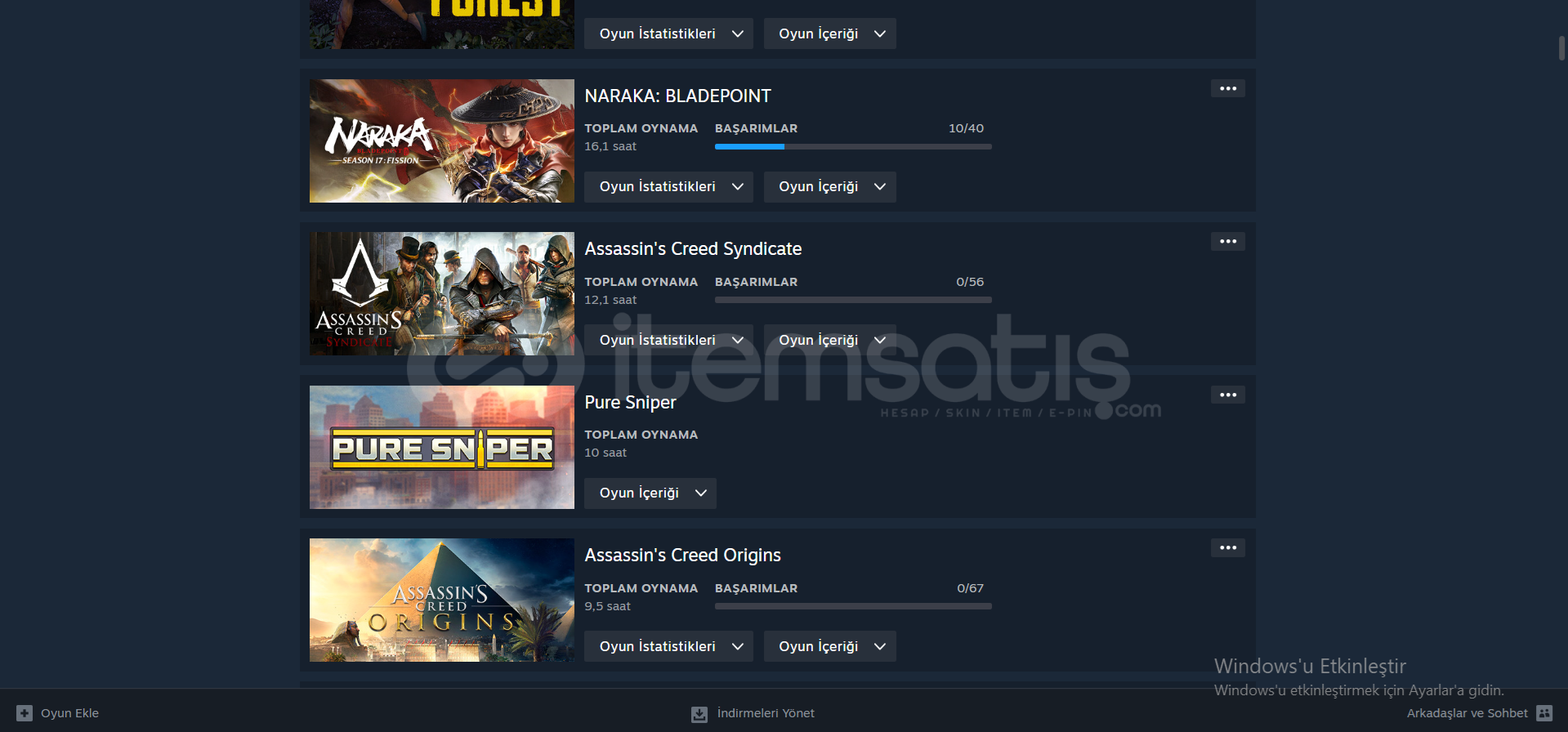The width and height of the screenshot is (1568, 732).
Task: Expand Oyun İstatistikleri for Assassin's Creed Syndicate
Action: 668,340
